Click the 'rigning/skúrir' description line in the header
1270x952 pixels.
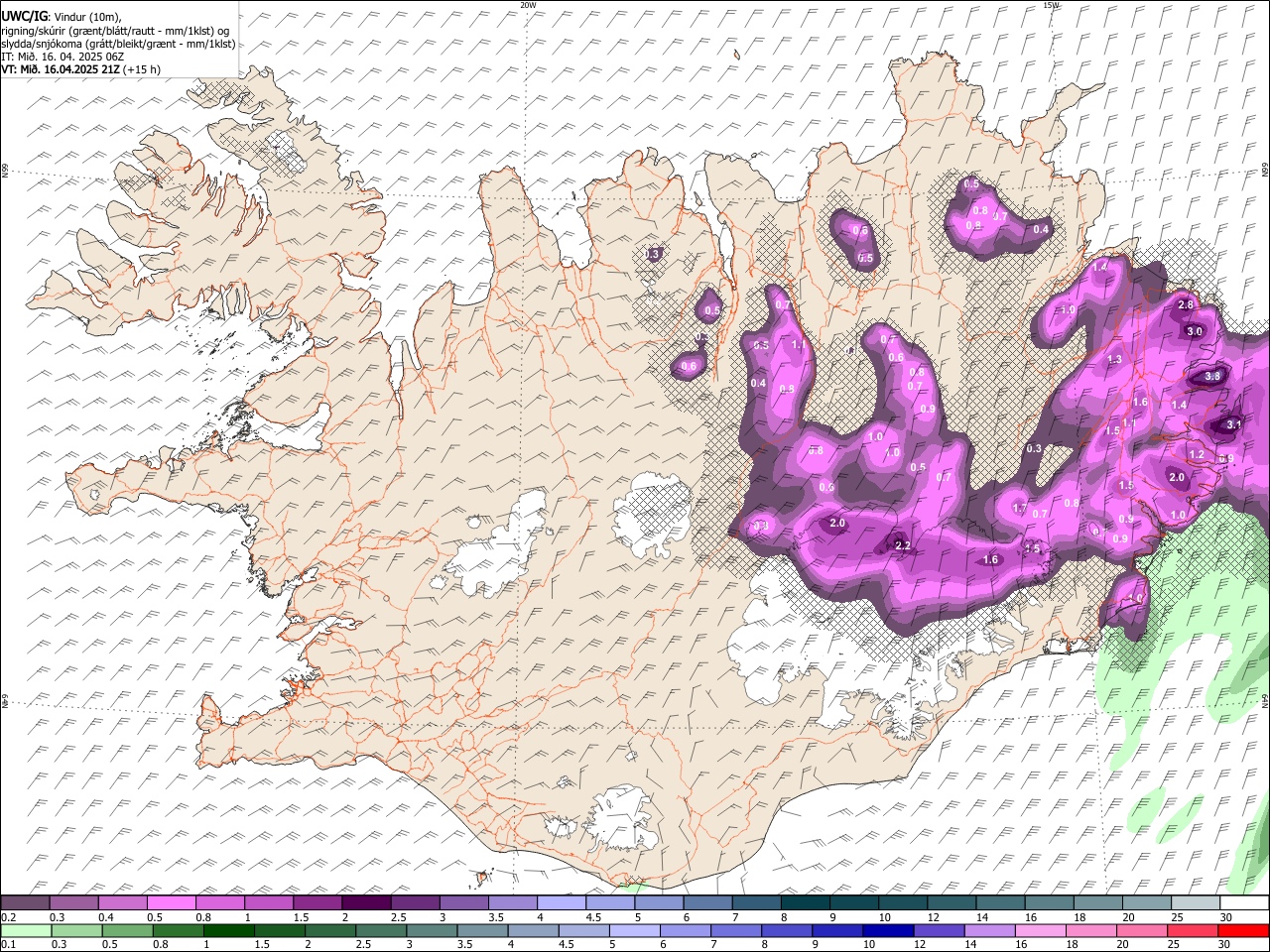click(115, 31)
